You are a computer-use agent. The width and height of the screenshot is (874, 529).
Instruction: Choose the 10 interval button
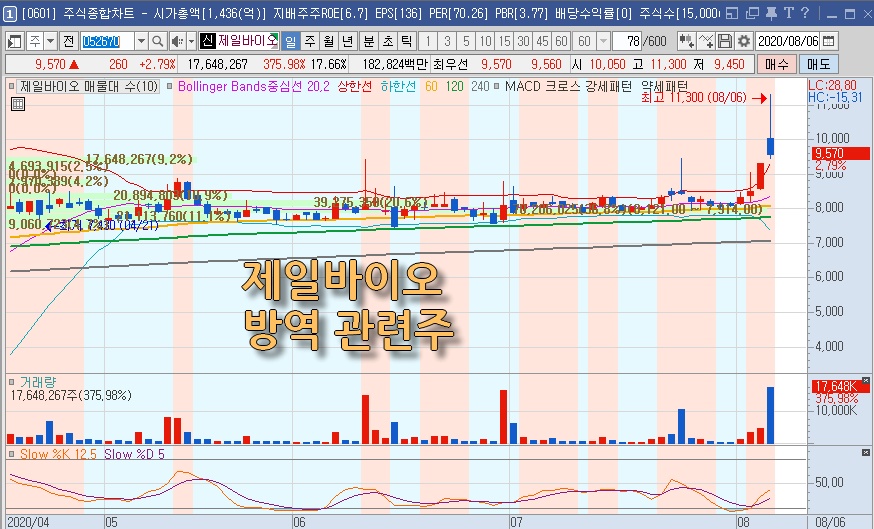pos(485,41)
